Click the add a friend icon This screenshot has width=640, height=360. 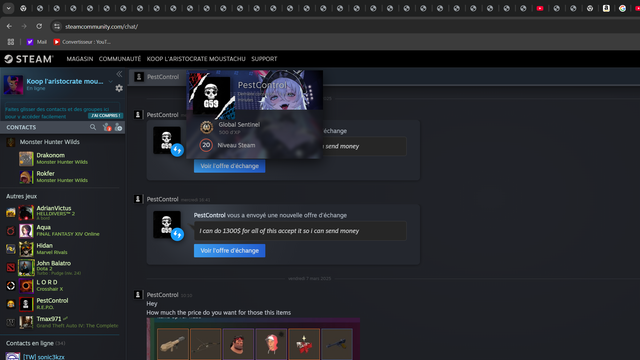pos(118,127)
